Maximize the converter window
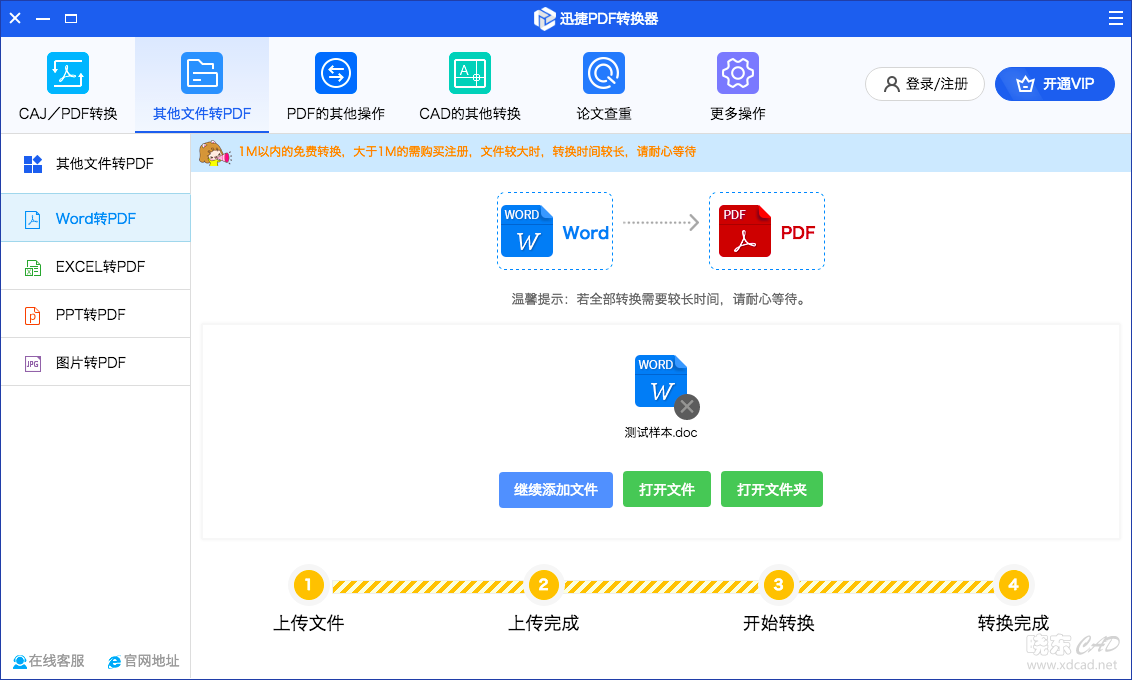Image resolution: width=1132 pixels, height=680 pixels. pos(71,18)
